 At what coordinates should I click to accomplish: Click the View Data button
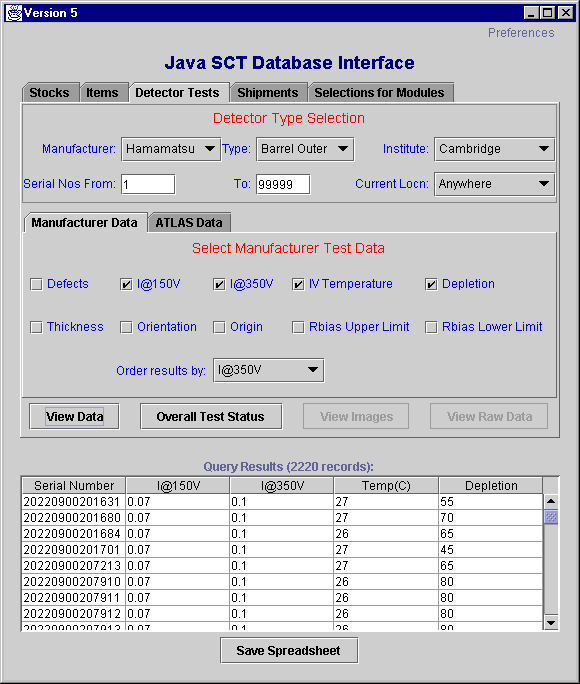(74, 417)
